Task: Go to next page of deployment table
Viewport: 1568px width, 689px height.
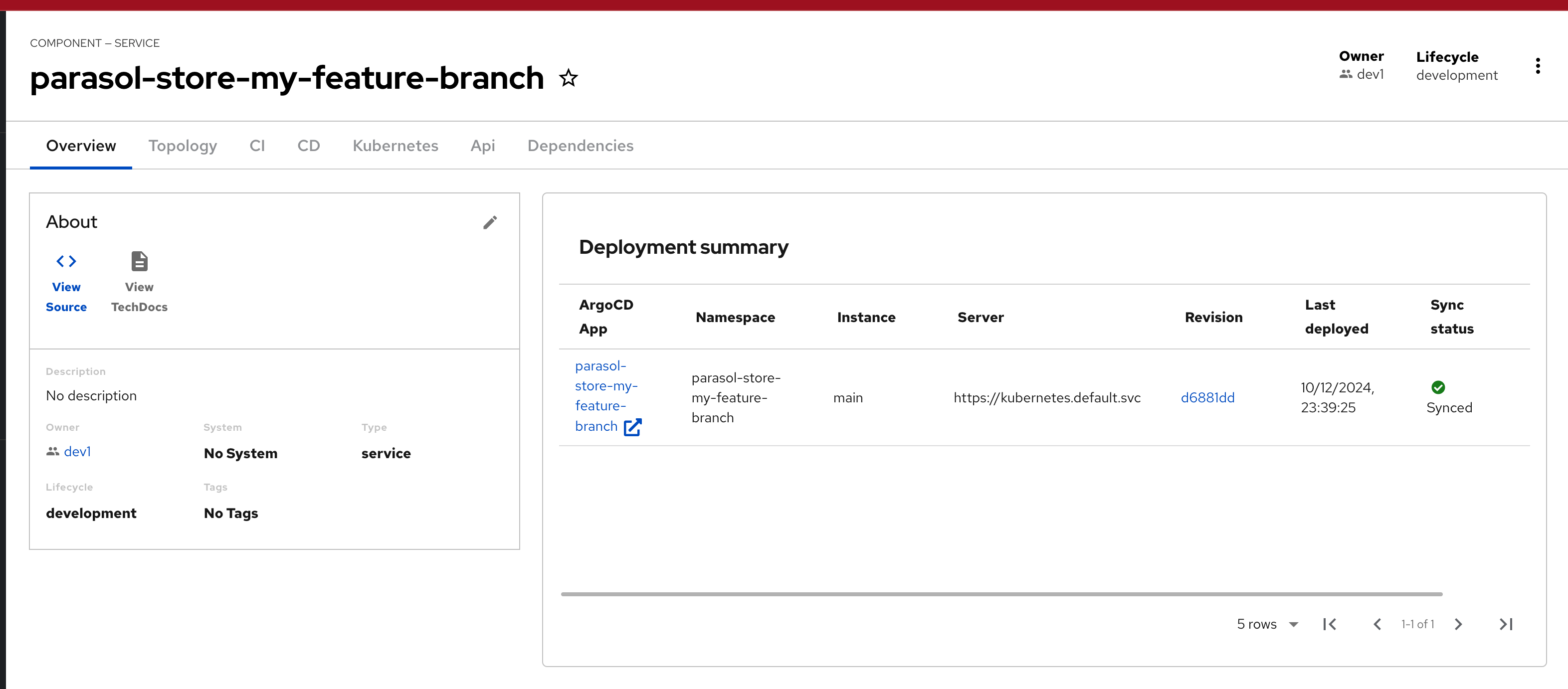Action: [x=1458, y=624]
